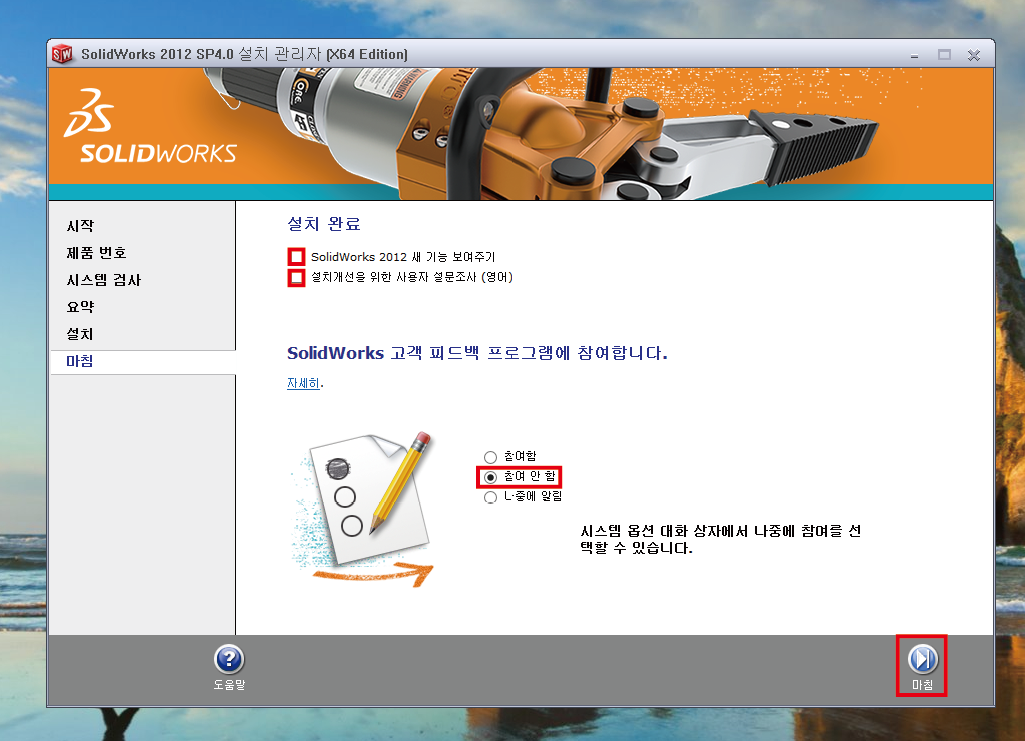This screenshot has width=1025, height=741.
Task: Click the 시스템 옵션 대화 상자 note text
Action: click(x=720, y=540)
